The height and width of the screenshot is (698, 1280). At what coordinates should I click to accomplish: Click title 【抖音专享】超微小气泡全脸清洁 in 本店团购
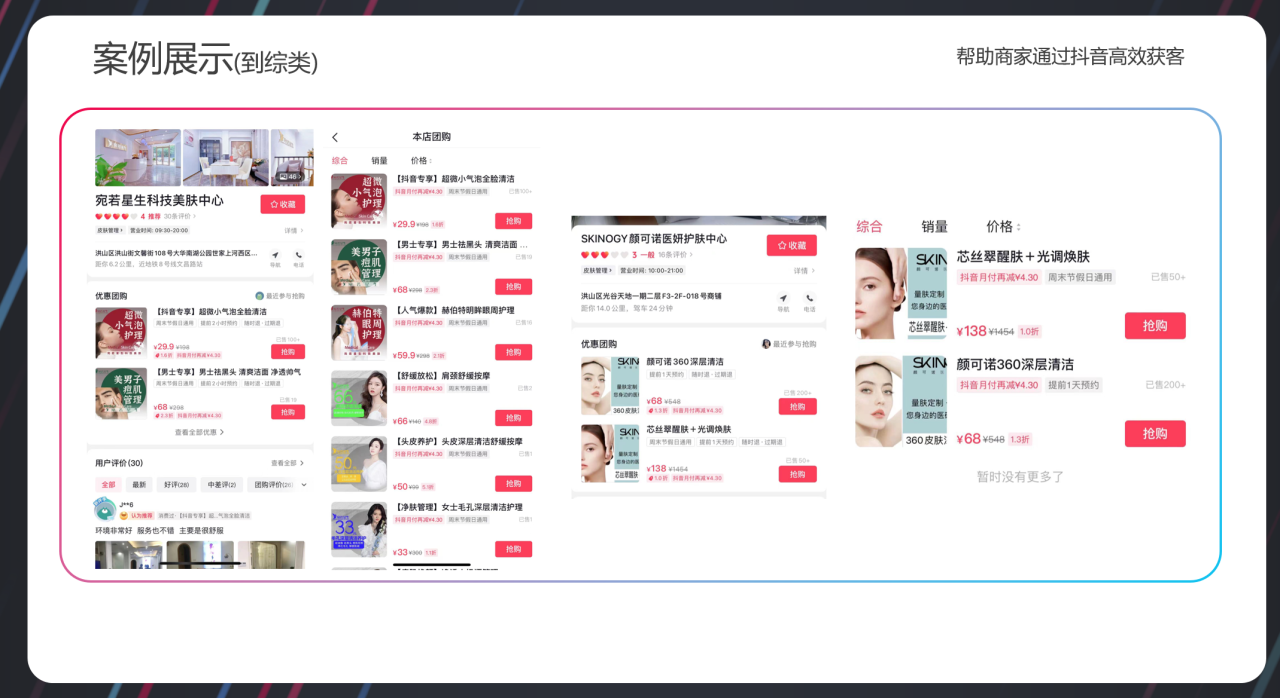pos(455,179)
